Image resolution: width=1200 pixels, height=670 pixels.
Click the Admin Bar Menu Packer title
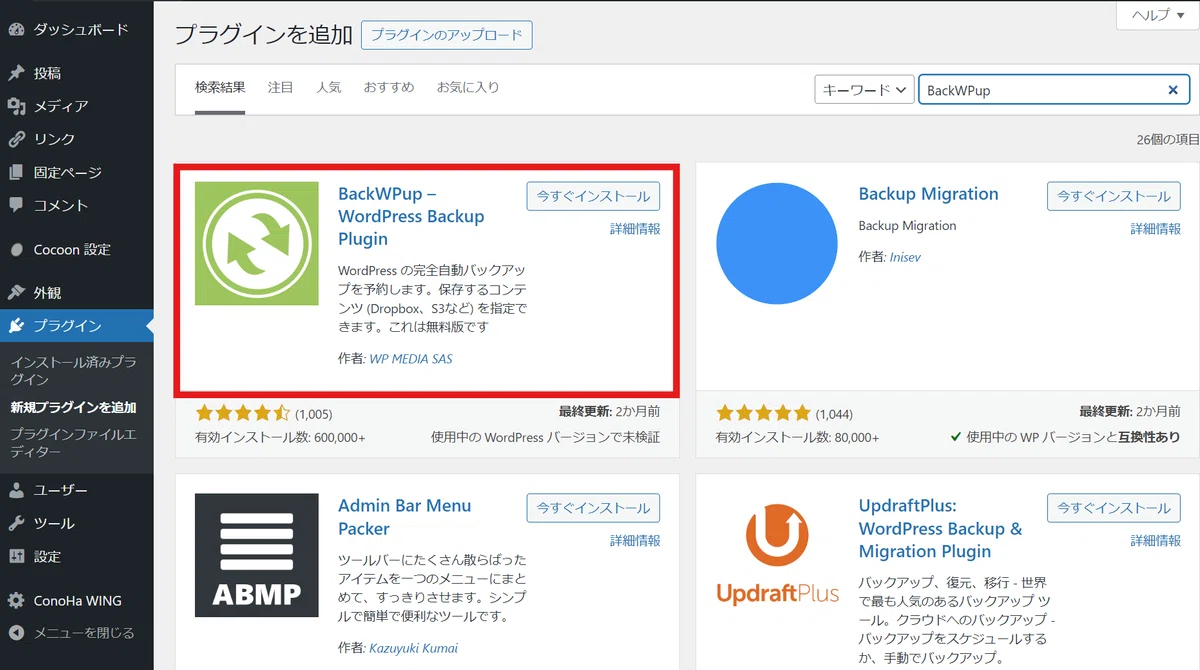tap(404, 517)
